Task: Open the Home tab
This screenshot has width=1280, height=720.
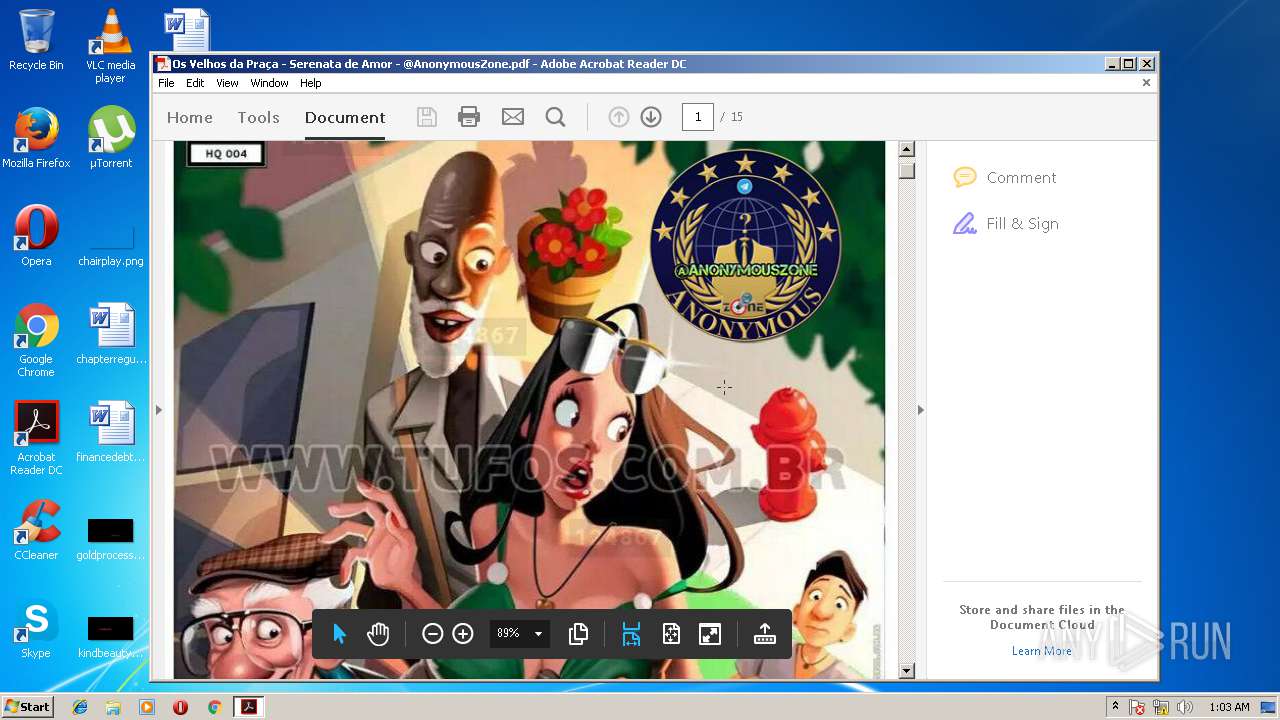Action: click(190, 117)
